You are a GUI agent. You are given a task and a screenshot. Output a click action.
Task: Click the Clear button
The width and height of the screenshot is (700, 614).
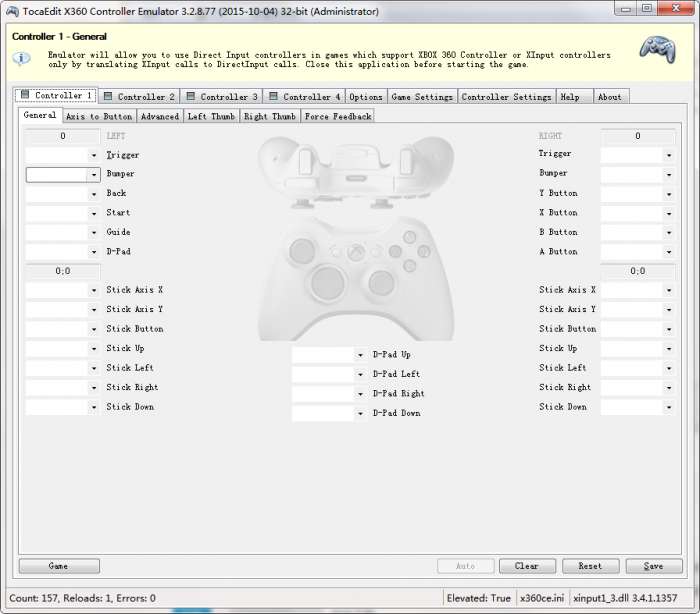tap(527, 566)
